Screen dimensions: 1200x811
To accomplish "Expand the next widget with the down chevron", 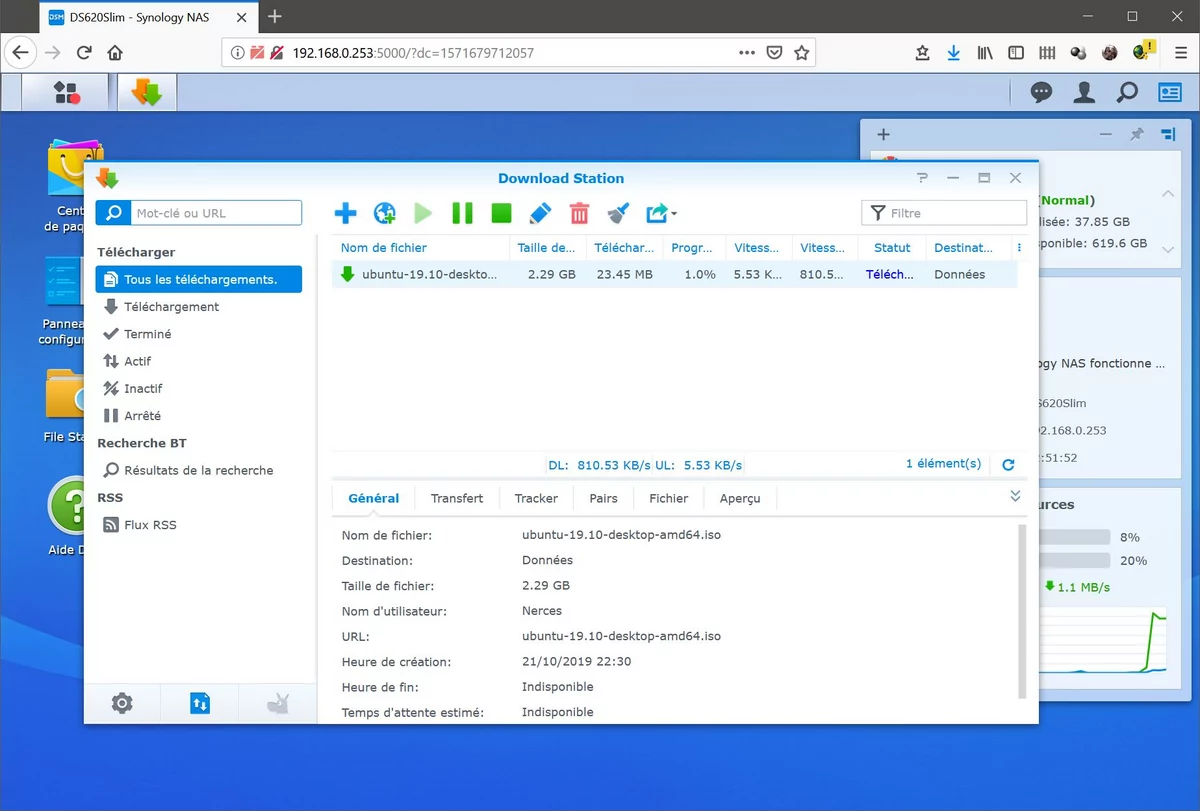I will click(1168, 250).
